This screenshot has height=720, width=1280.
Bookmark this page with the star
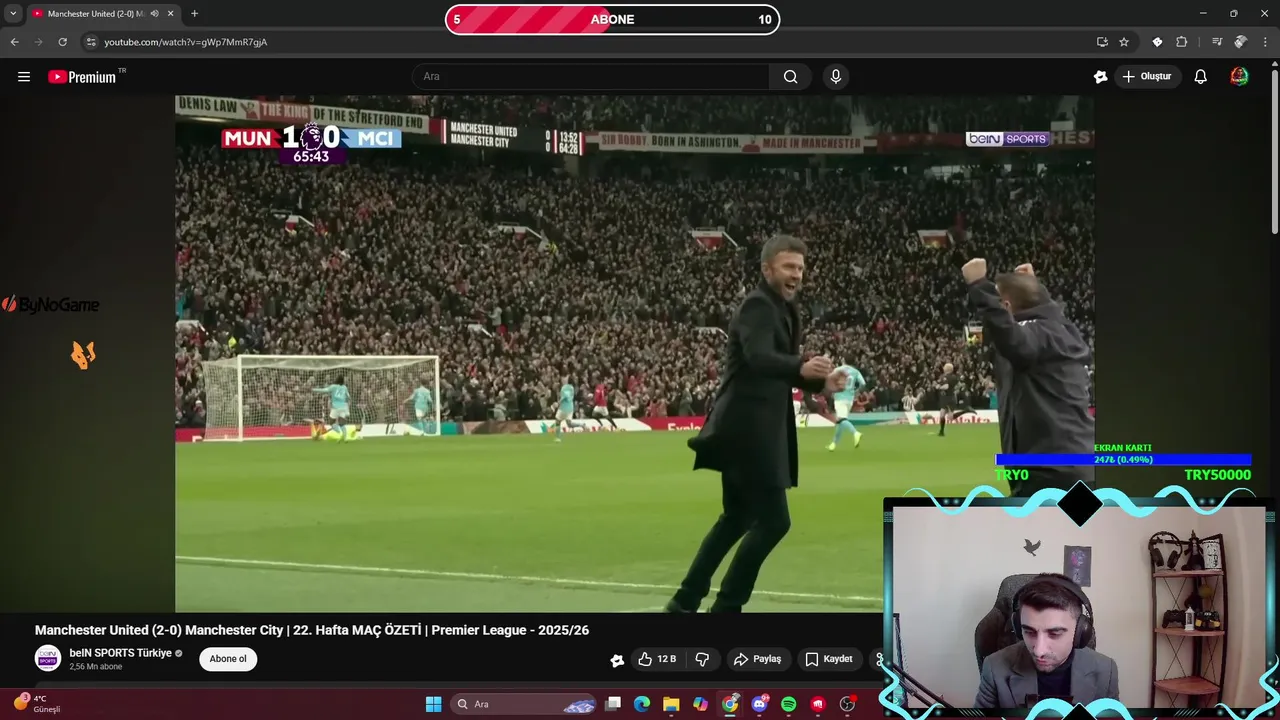[x=1124, y=42]
